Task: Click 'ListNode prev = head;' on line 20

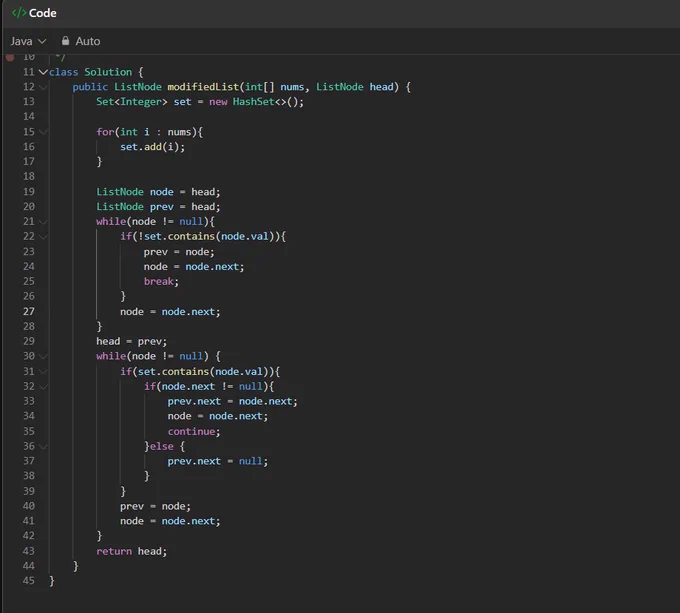Action: 158,206
